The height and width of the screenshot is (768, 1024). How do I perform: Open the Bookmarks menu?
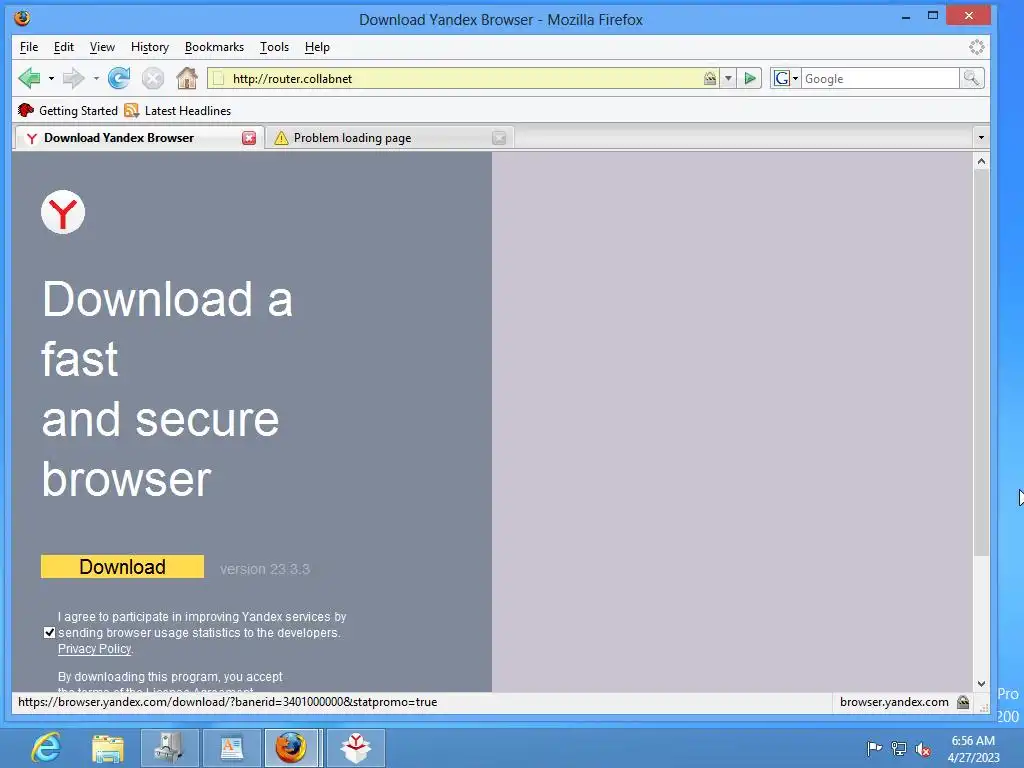[x=214, y=47]
